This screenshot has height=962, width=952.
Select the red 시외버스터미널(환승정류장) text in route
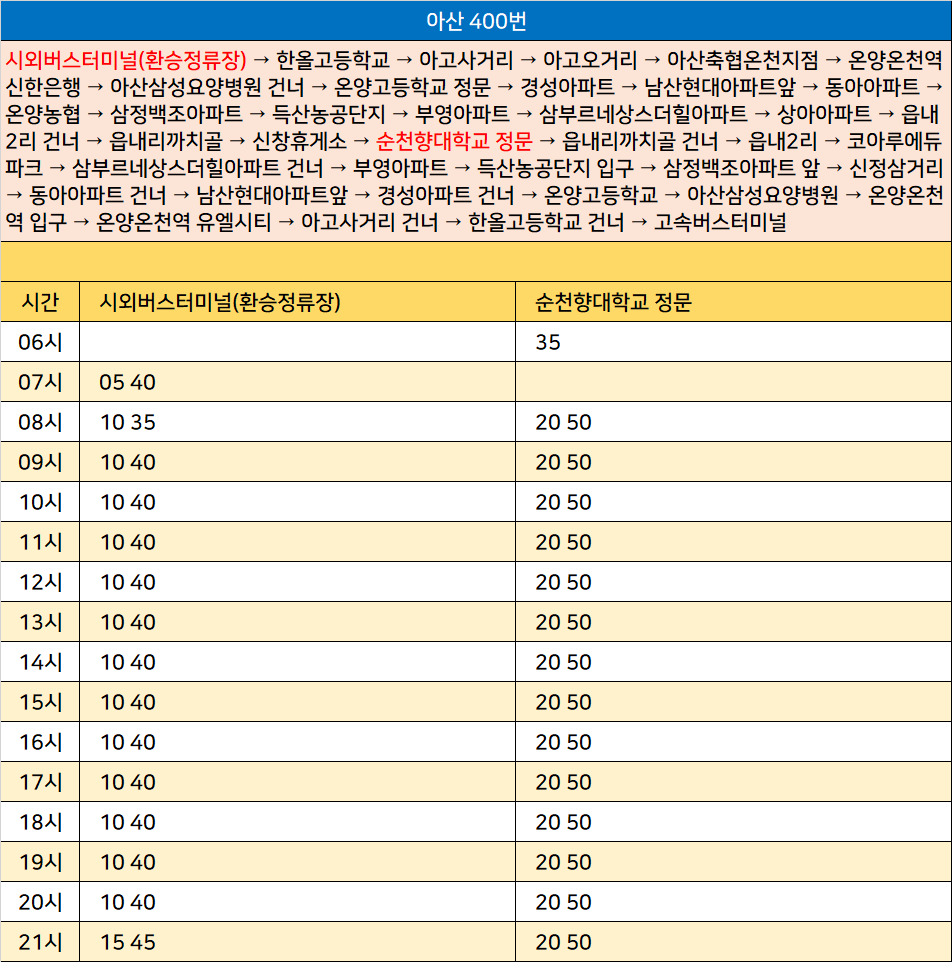click(126, 60)
